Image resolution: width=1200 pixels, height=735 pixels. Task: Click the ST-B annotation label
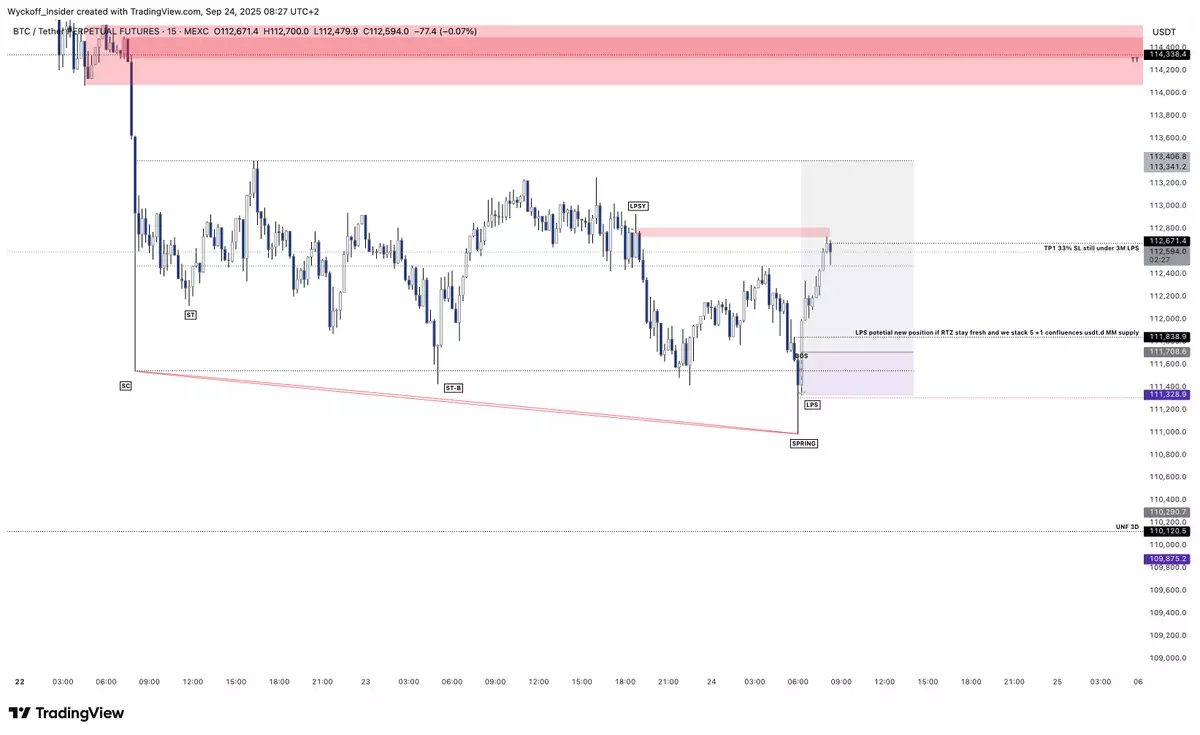453,386
